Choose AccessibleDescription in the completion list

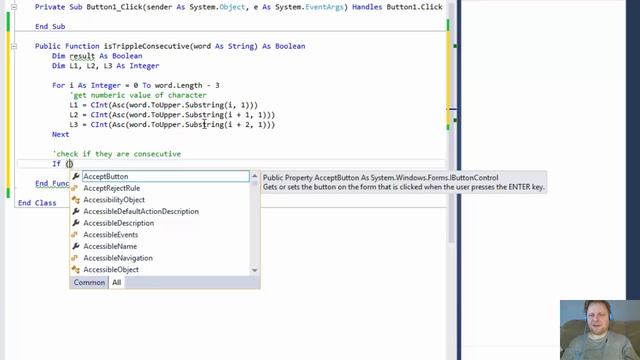point(118,223)
